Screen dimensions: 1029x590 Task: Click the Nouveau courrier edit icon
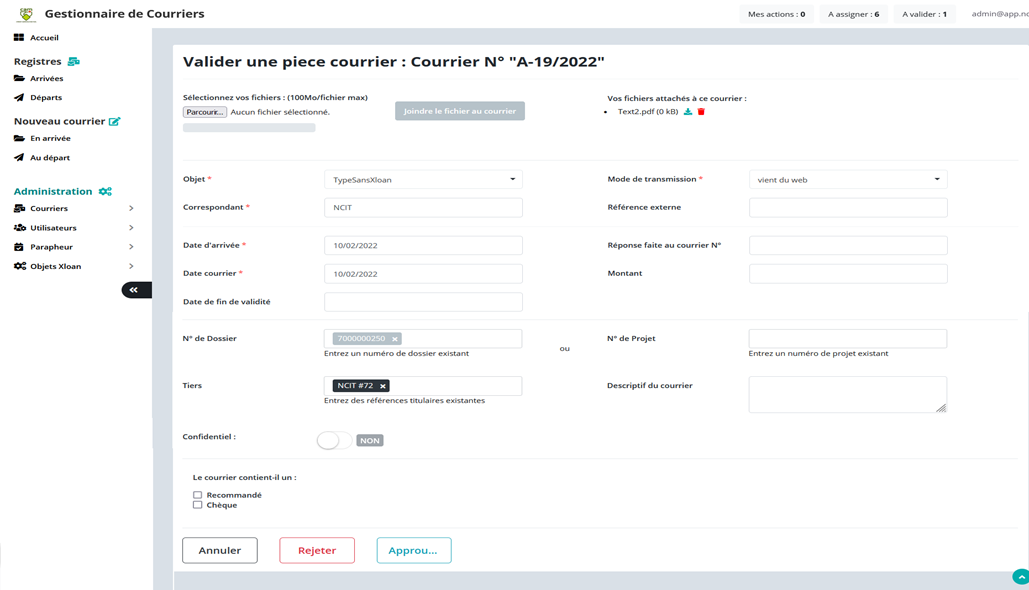[x=115, y=122]
